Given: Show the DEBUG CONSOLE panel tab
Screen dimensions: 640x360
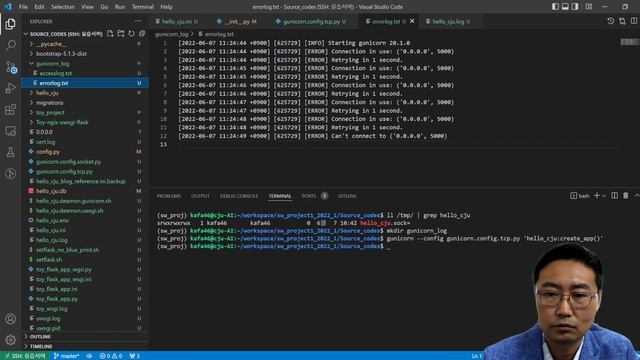Looking at the screenshot, I should tap(239, 196).
